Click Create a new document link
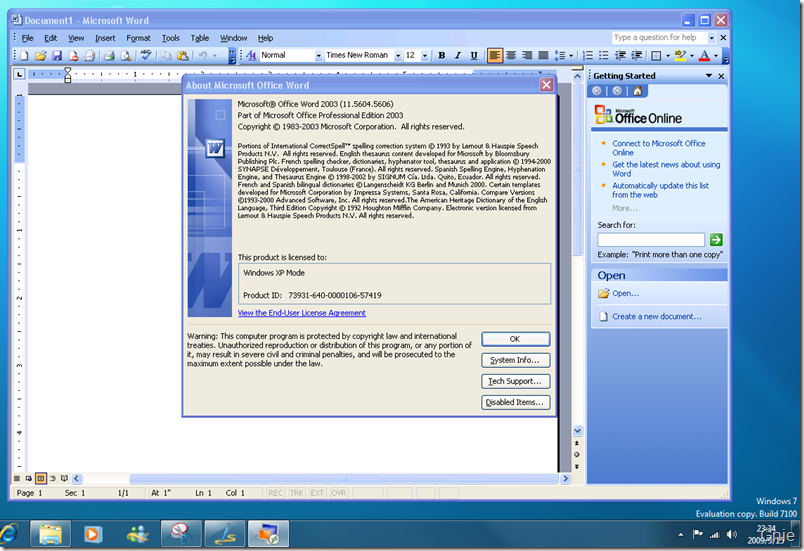804x551 pixels. point(657,317)
